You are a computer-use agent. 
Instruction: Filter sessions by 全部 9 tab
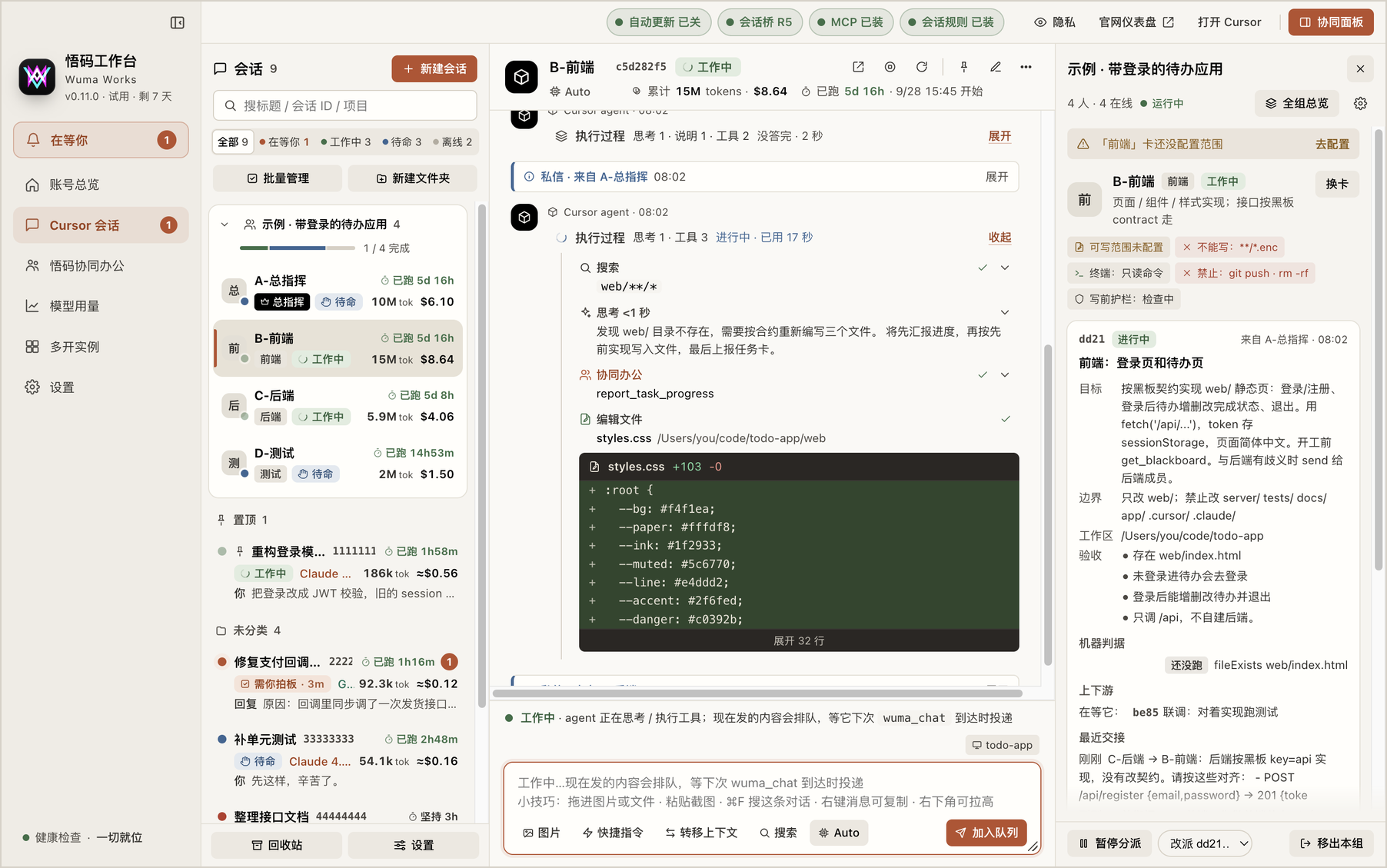tap(233, 142)
